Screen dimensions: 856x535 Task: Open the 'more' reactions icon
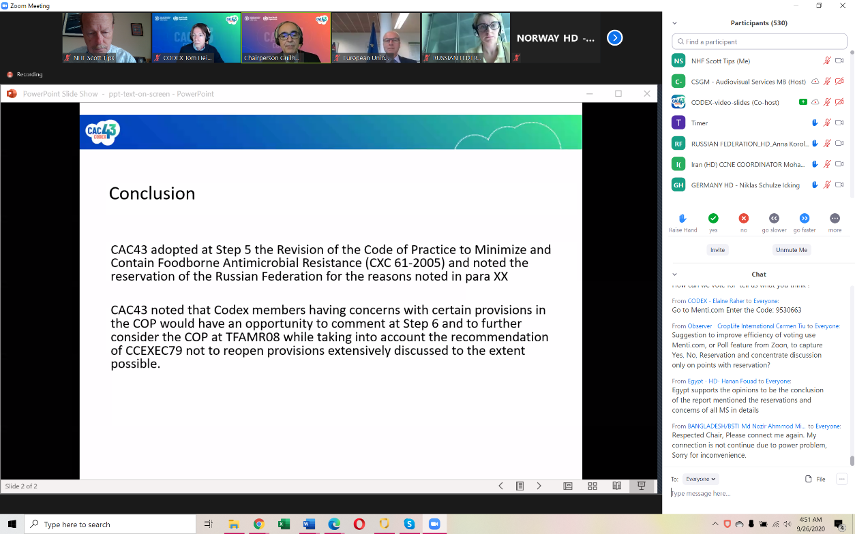click(x=834, y=218)
